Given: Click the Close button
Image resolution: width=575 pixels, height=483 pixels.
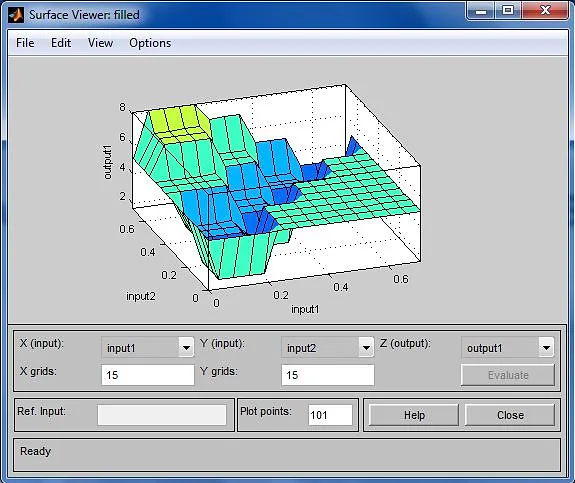Looking at the screenshot, I should point(510,415).
